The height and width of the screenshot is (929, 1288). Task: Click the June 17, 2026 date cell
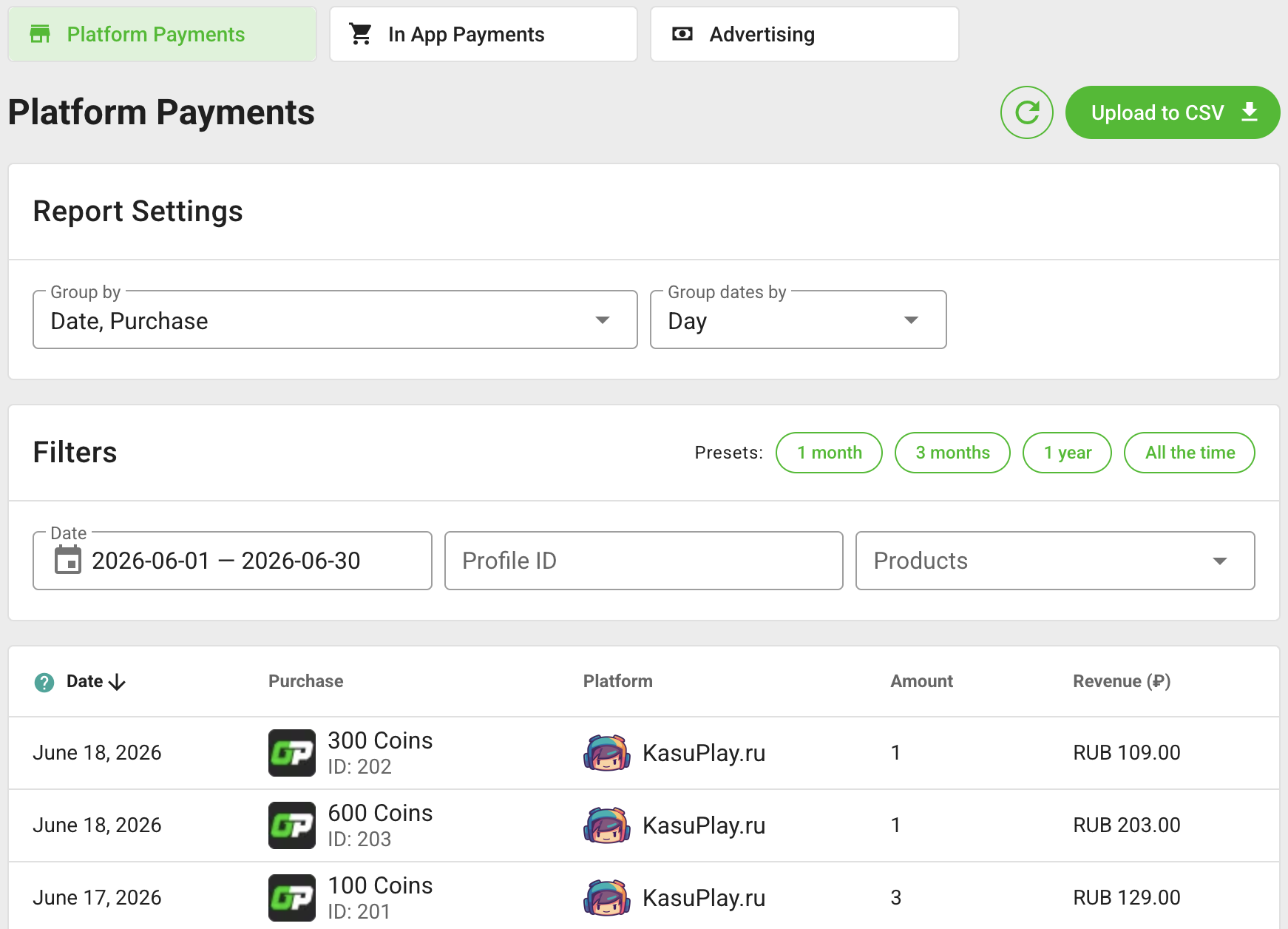pyautogui.click(x=97, y=898)
